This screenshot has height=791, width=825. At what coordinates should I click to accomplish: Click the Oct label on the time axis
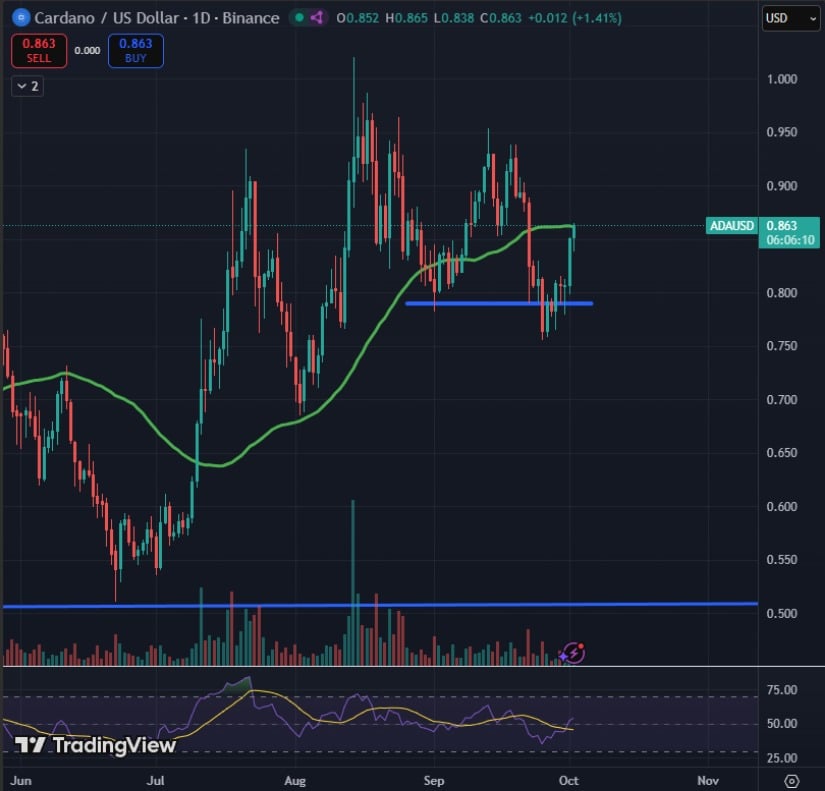pos(570,779)
